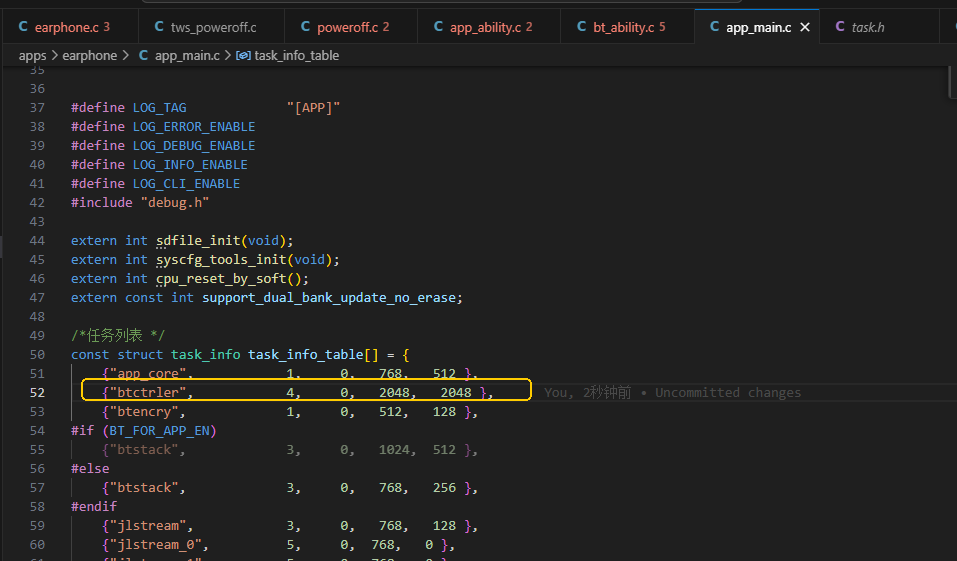The width and height of the screenshot is (957, 561).
Task: Click the "btctrler" string
Action: tap(148, 393)
